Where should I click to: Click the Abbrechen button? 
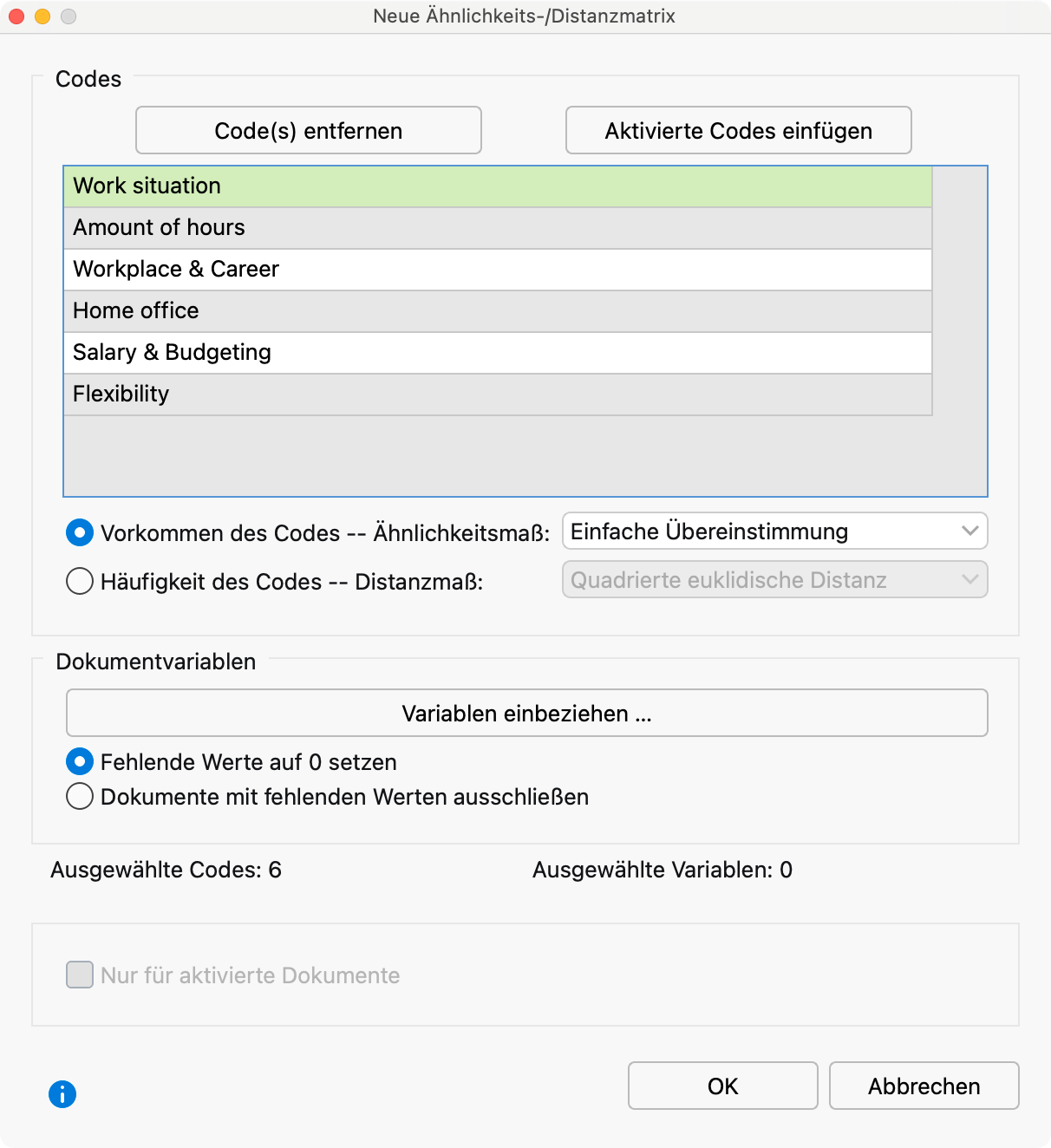(924, 1086)
